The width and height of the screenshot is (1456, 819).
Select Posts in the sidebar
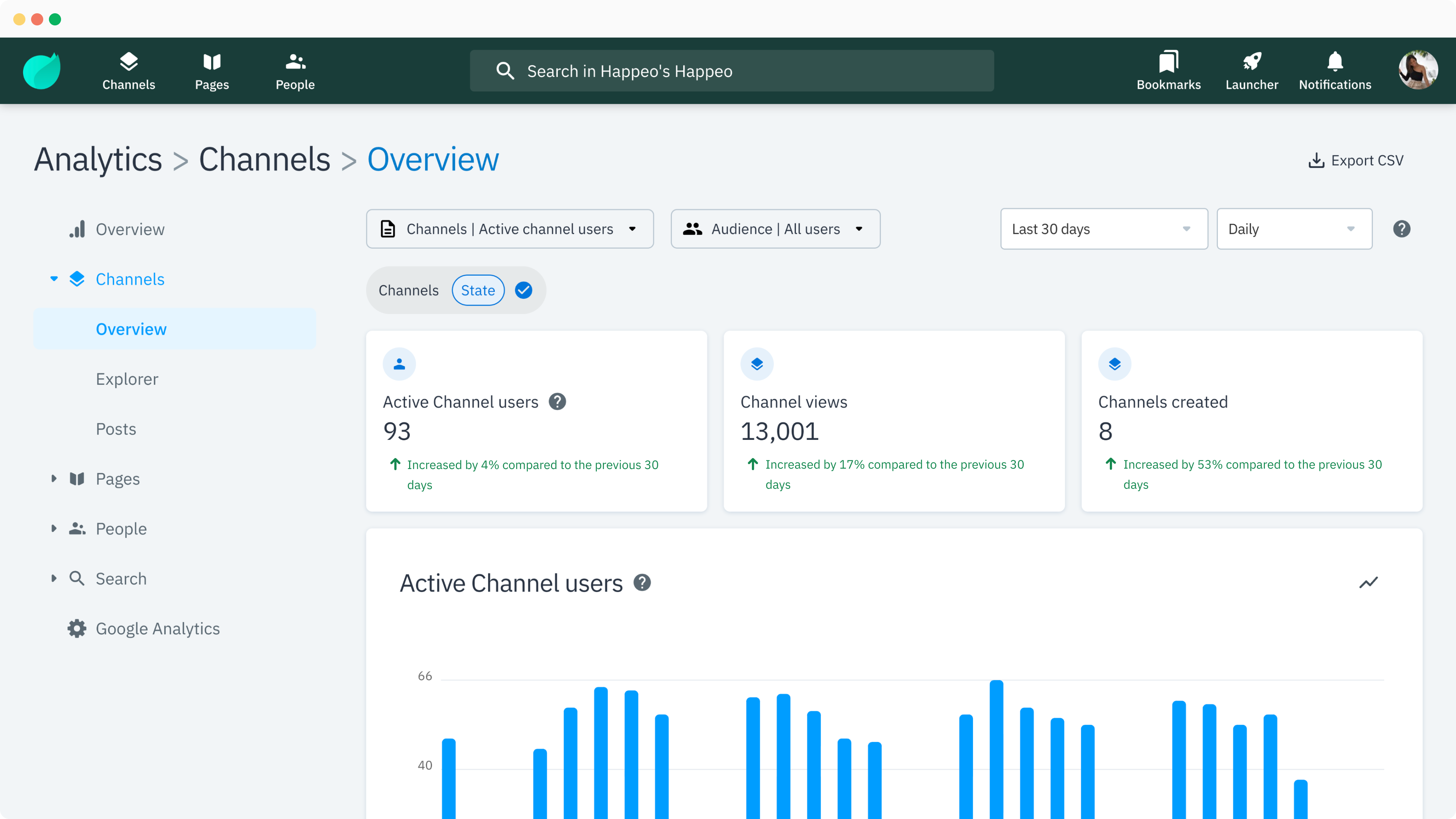coord(116,428)
